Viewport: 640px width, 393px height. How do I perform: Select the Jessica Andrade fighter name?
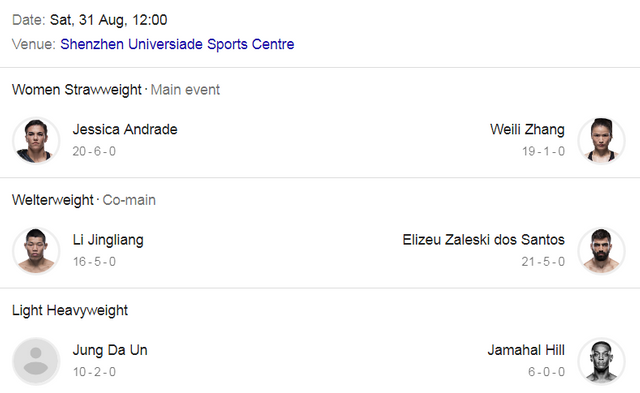[125, 129]
